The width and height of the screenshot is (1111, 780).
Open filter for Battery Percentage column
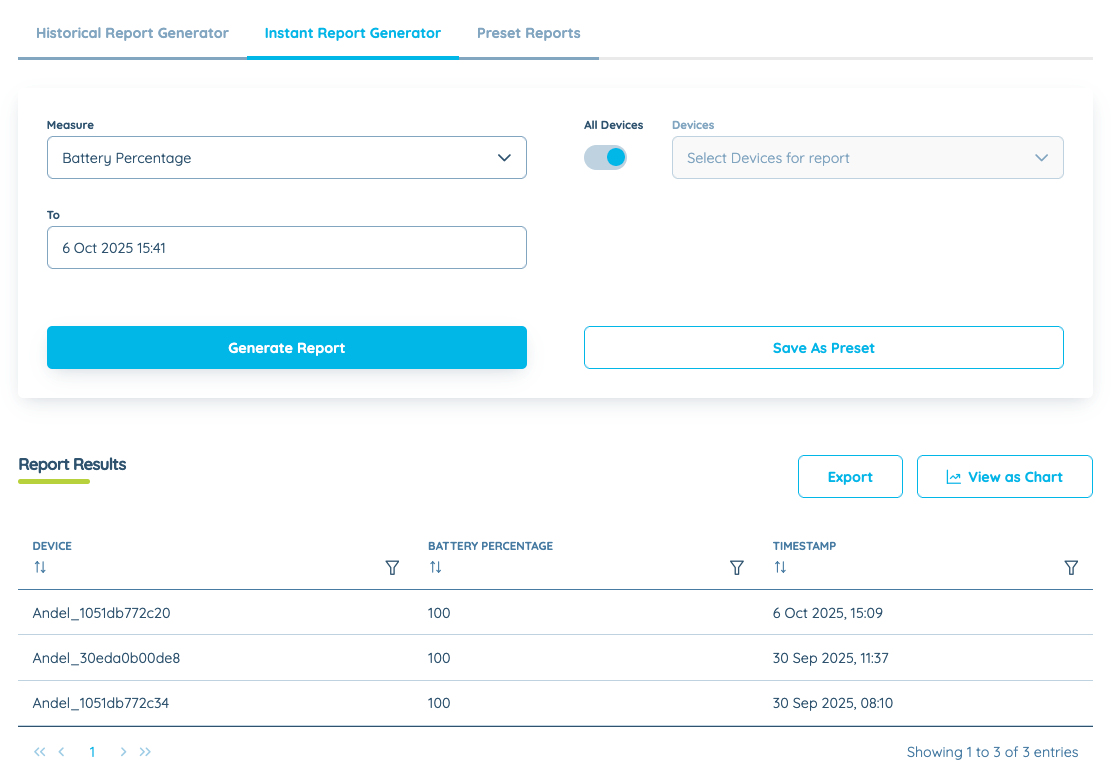[737, 567]
